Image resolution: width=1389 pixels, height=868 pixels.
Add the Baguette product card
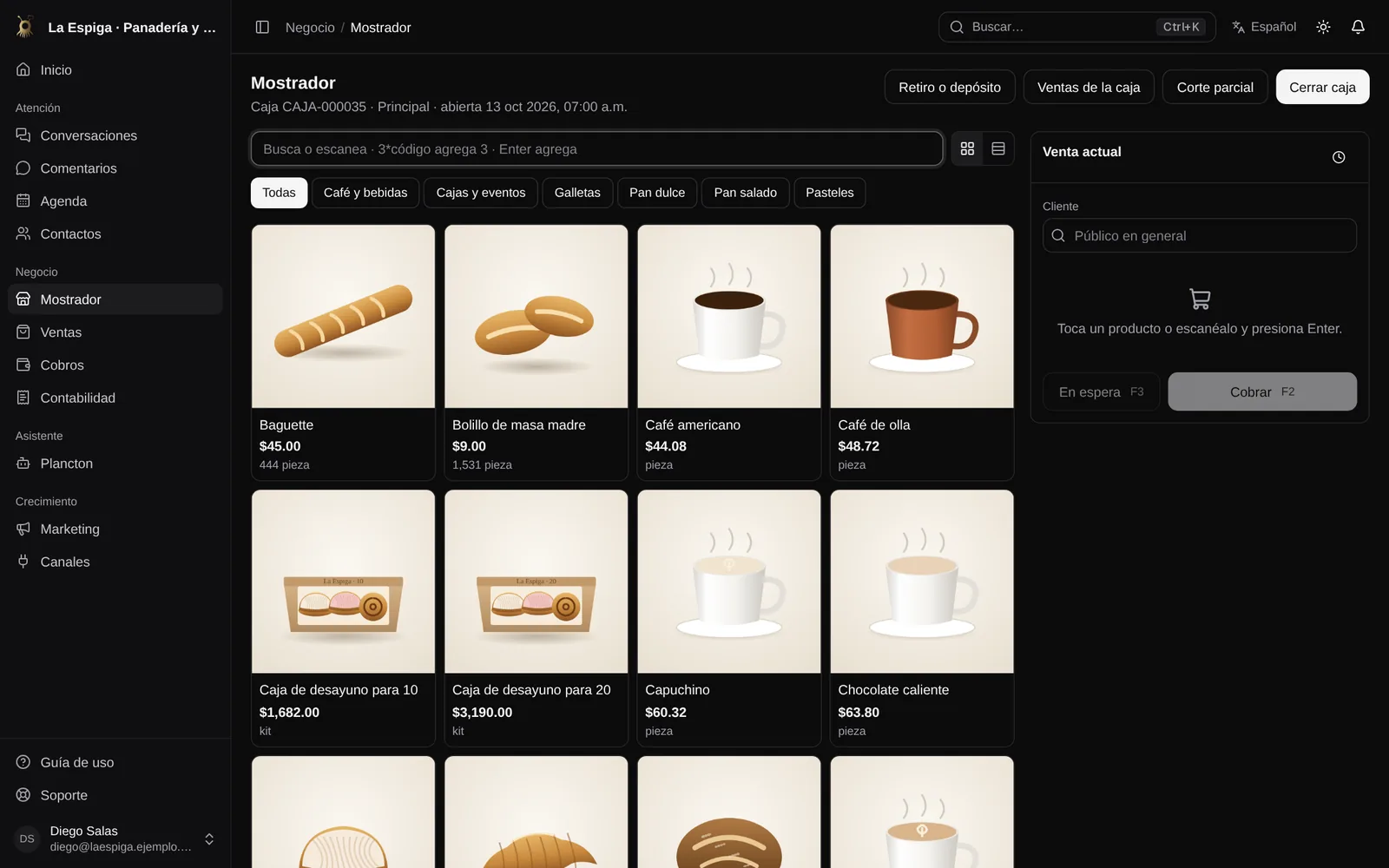(x=343, y=352)
